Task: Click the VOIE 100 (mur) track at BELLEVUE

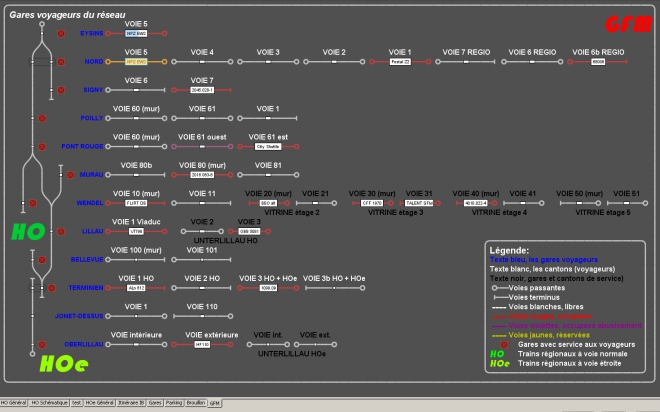Action: coord(136,260)
